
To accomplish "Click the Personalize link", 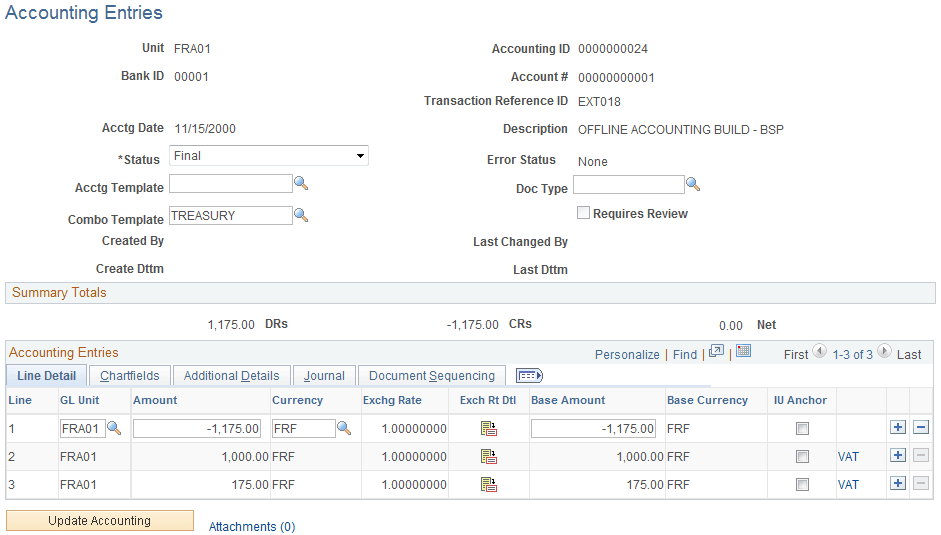I will 627,355.
